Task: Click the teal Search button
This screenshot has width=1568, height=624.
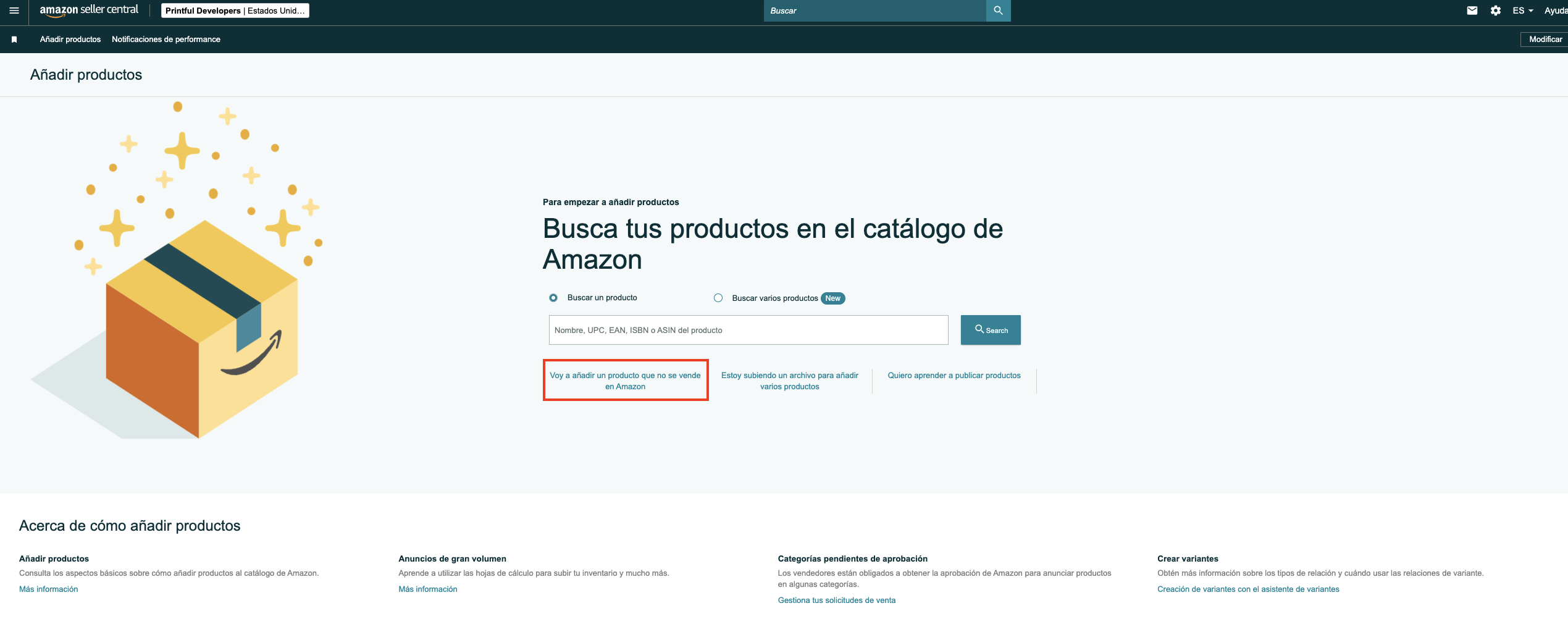Action: coord(991,330)
